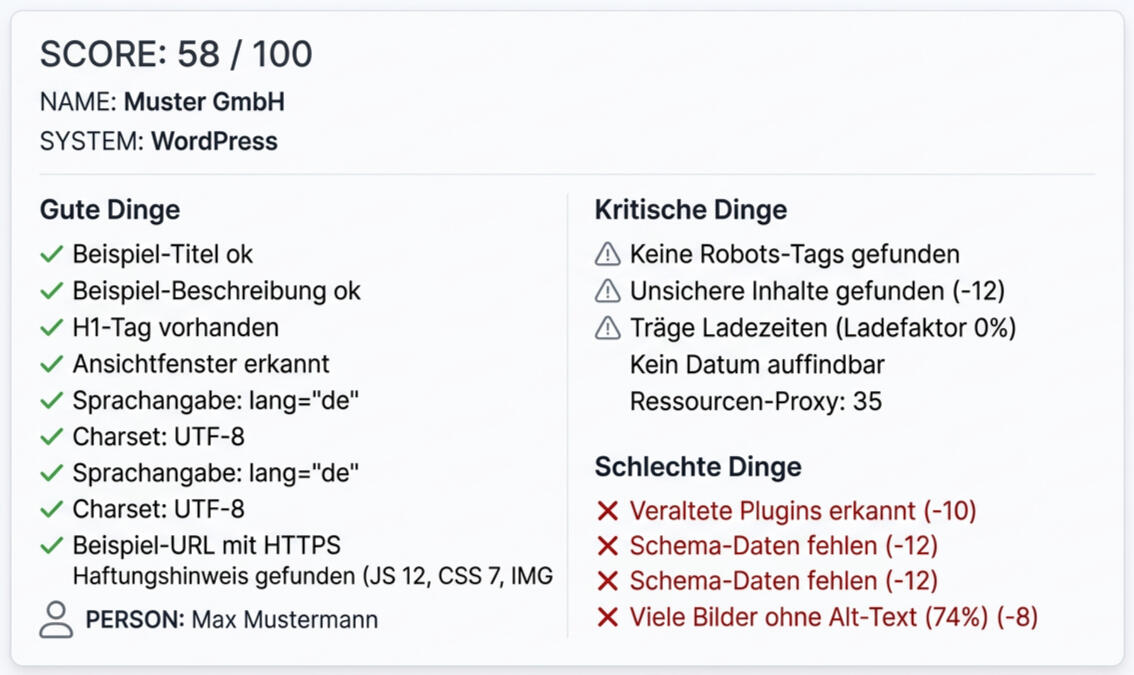This screenshot has width=1134, height=675.
Task: Select the checkmark for Ansichtfenster erkannt
Action: click(52, 364)
